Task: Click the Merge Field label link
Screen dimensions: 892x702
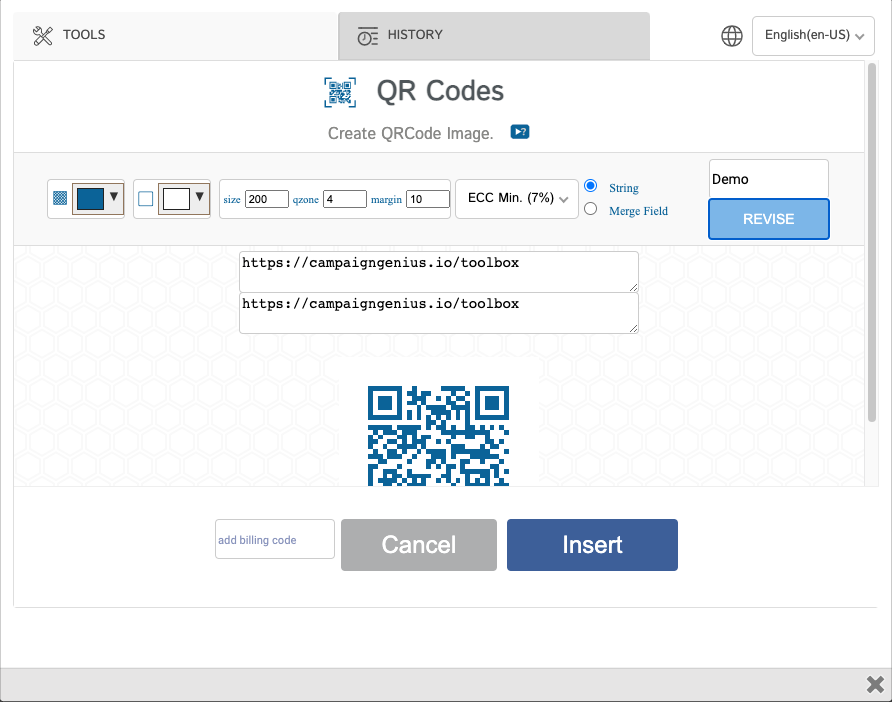Action: (x=638, y=211)
